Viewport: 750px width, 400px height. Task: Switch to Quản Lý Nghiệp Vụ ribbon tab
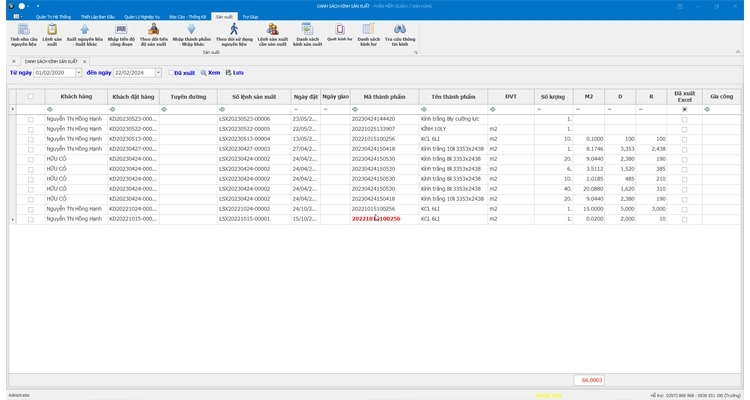tap(142, 17)
